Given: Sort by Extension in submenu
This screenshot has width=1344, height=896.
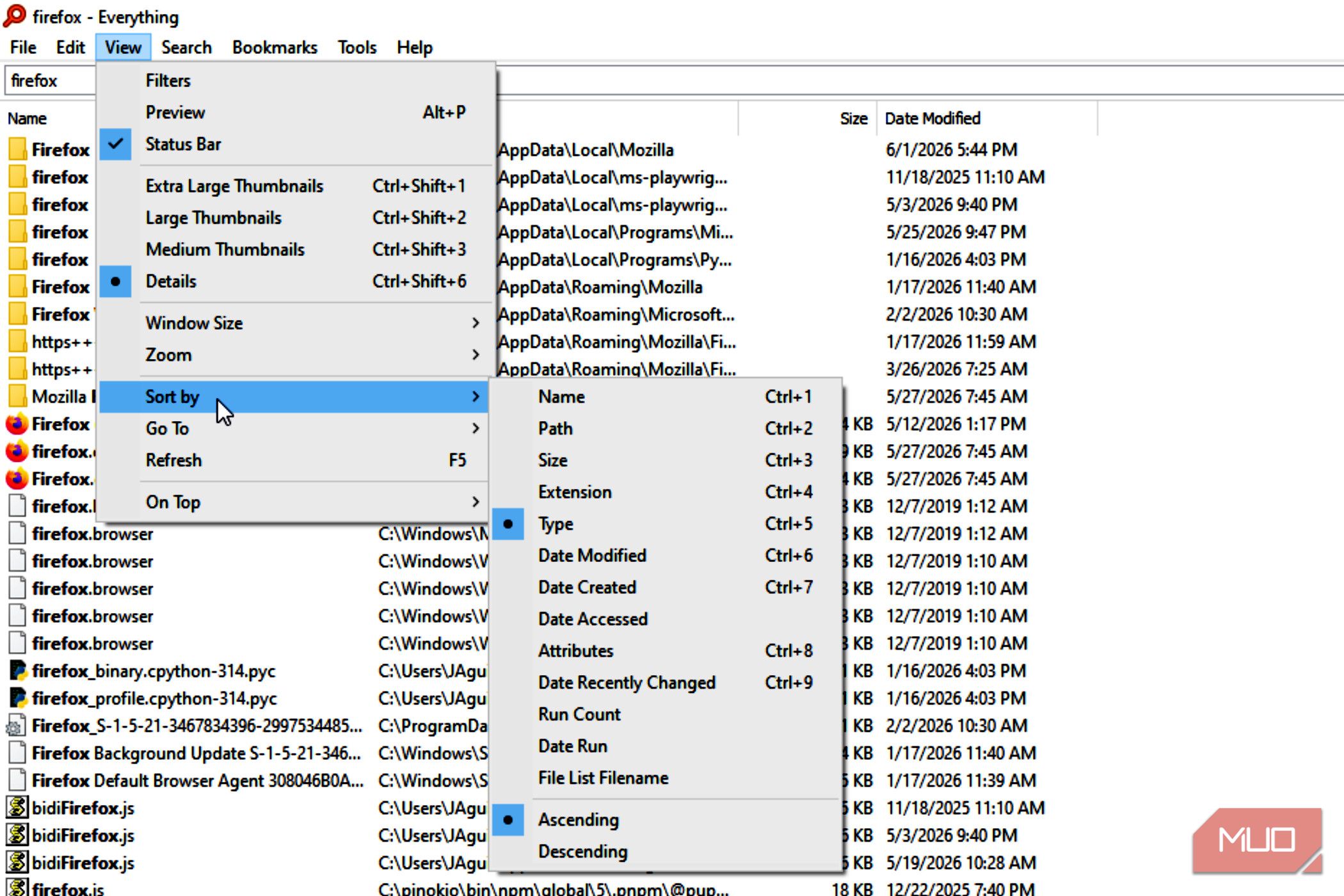Looking at the screenshot, I should [x=666, y=492].
